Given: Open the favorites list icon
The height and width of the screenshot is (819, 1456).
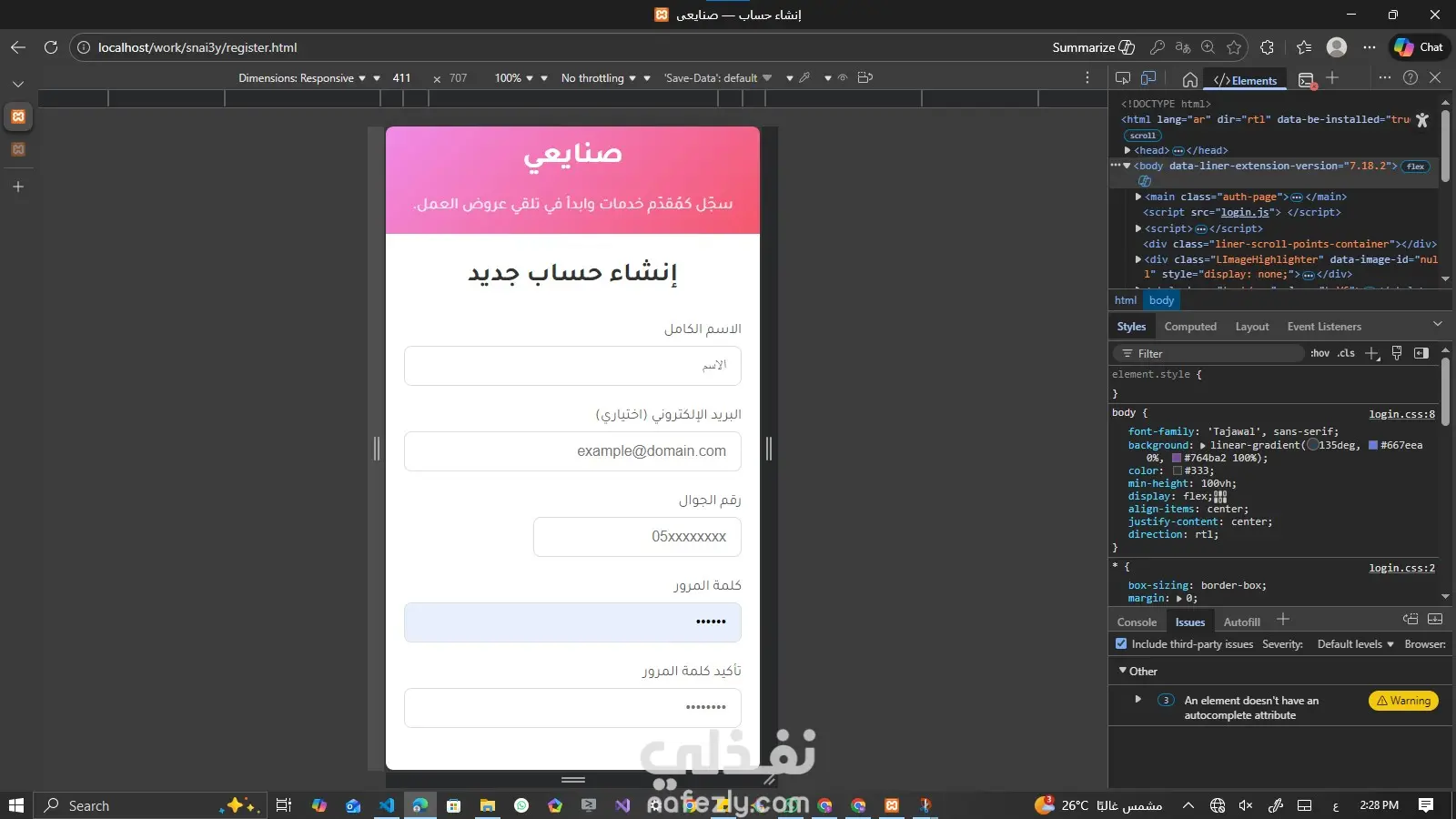Looking at the screenshot, I should pyautogui.click(x=1304, y=47).
